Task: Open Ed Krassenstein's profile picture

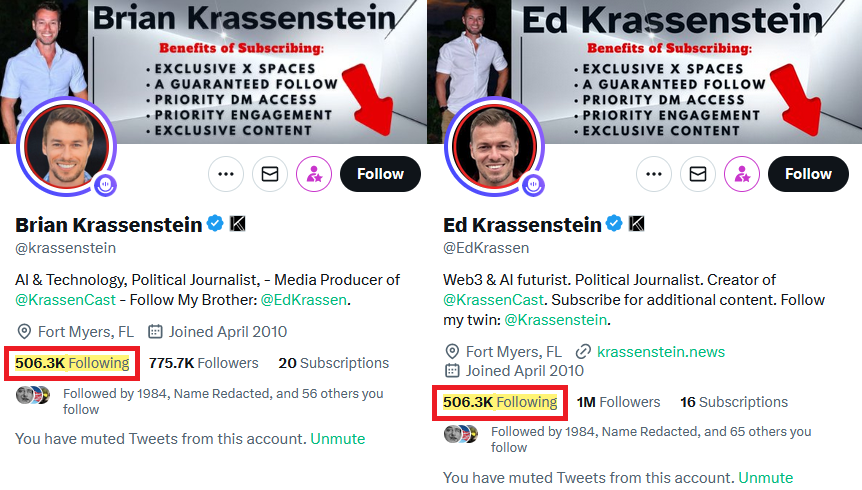Action: (495, 147)
